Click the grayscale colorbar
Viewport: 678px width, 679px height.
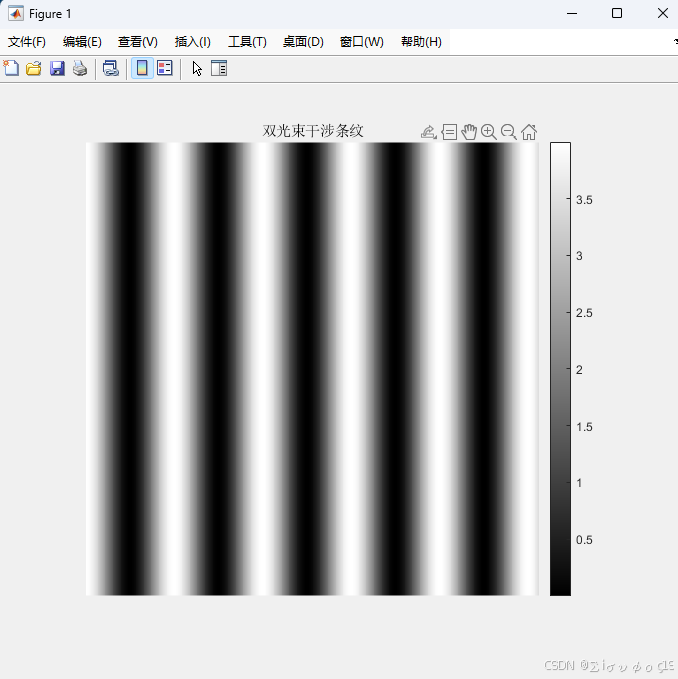click(560, 369)
